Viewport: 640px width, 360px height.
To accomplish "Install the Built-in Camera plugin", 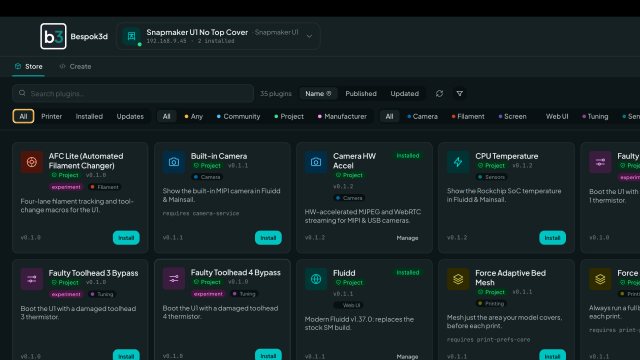I will coord(268,238).
